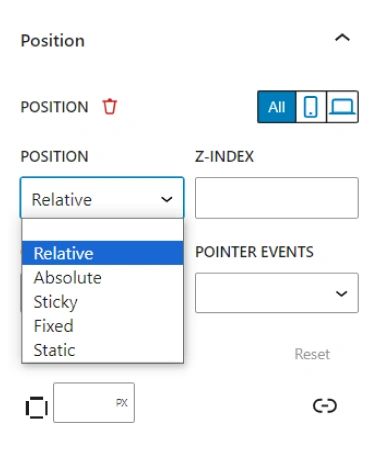Click the Relative position select box
380x469 pixels.
(x=102, y=198)
